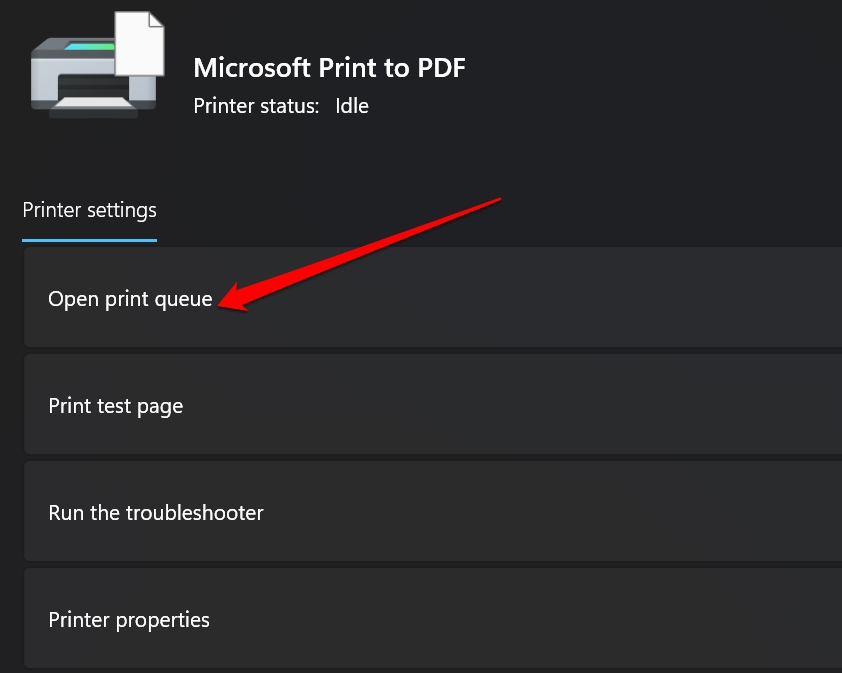Screen dimensions: 842x673
Task: Click the Microsoft Print to PDF printer icon
Action: (x=98, y=65)
